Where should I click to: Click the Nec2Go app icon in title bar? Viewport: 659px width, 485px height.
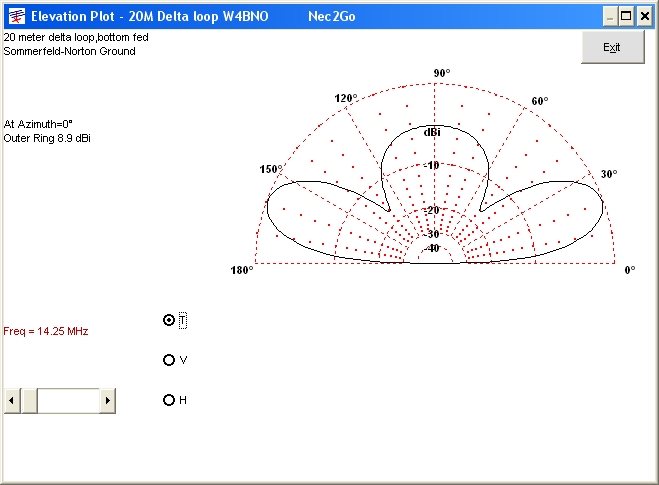click(17, 16)
